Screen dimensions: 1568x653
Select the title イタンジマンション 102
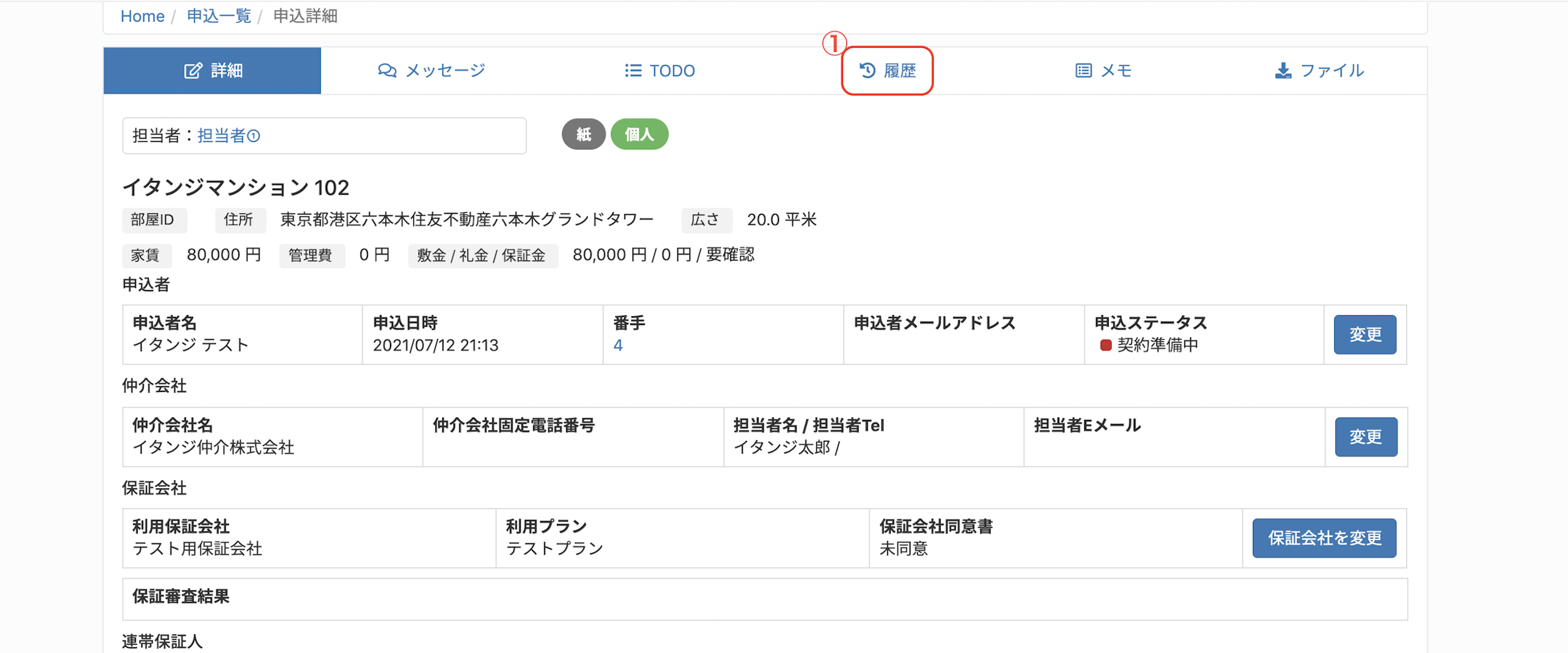[x=236, y=187]
